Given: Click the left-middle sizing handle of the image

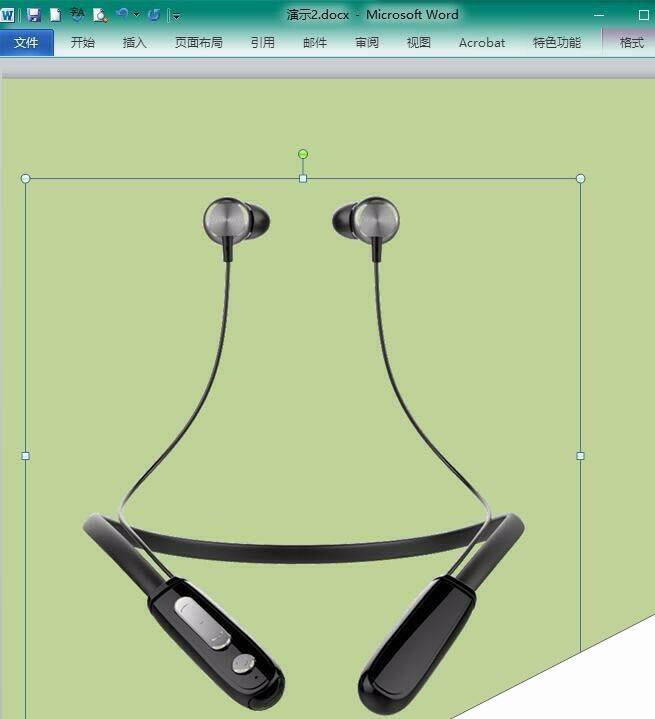Looking at the screenshot, I should [x=26, y=456].
